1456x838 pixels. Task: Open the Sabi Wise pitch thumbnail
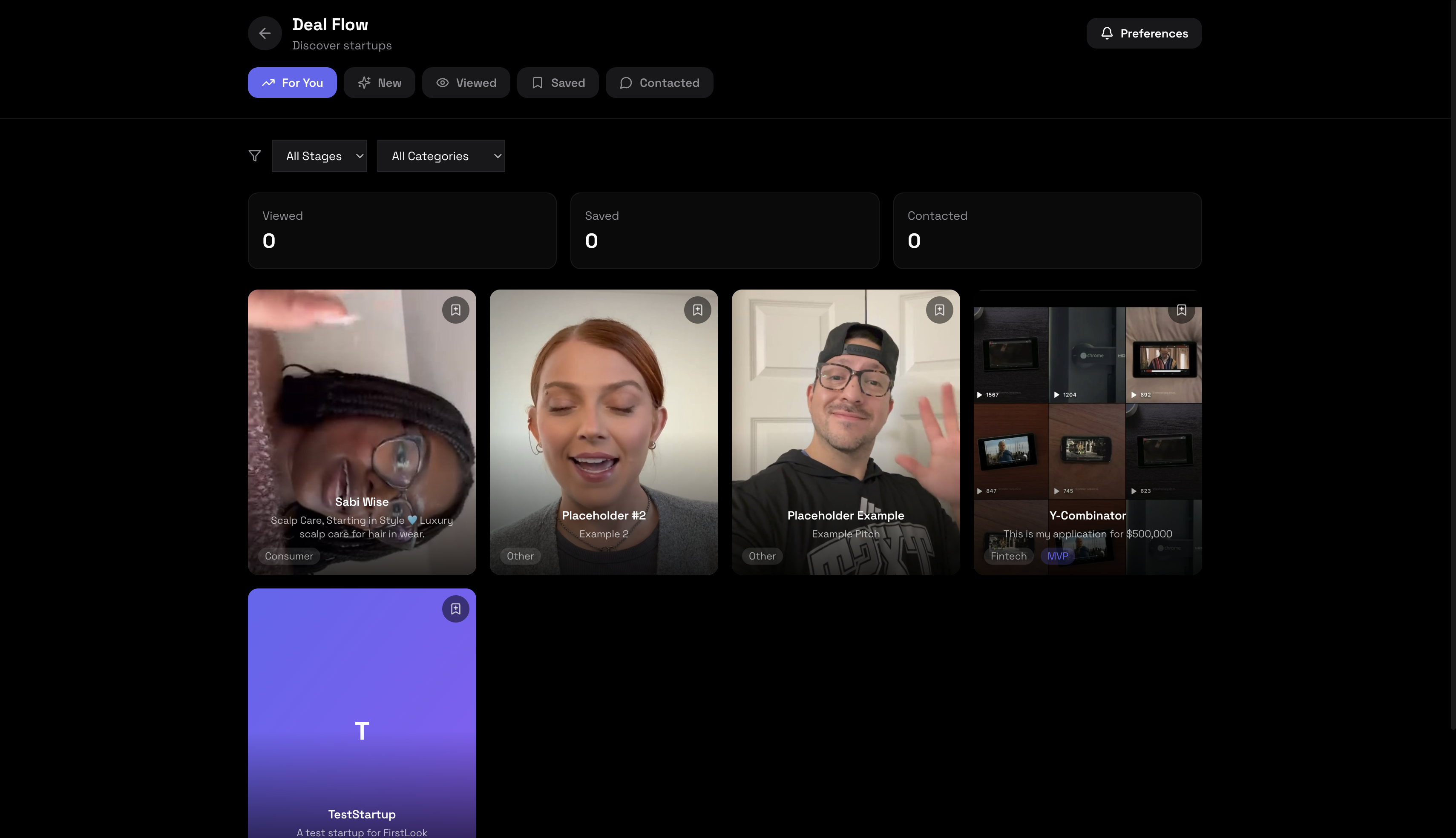[362, 414]
